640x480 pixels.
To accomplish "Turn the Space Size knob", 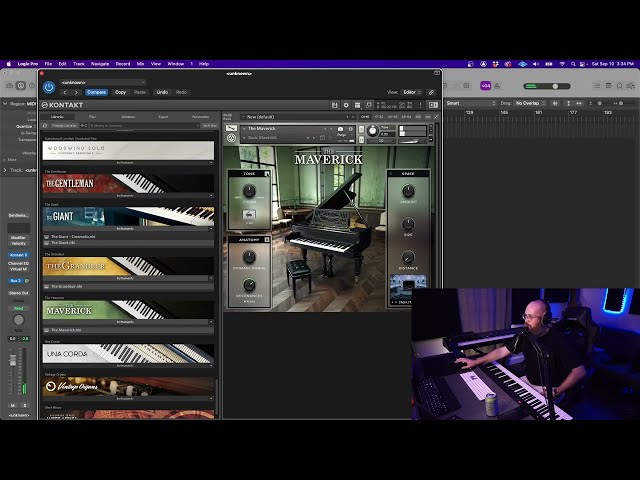I will click(x=408, y=223).
